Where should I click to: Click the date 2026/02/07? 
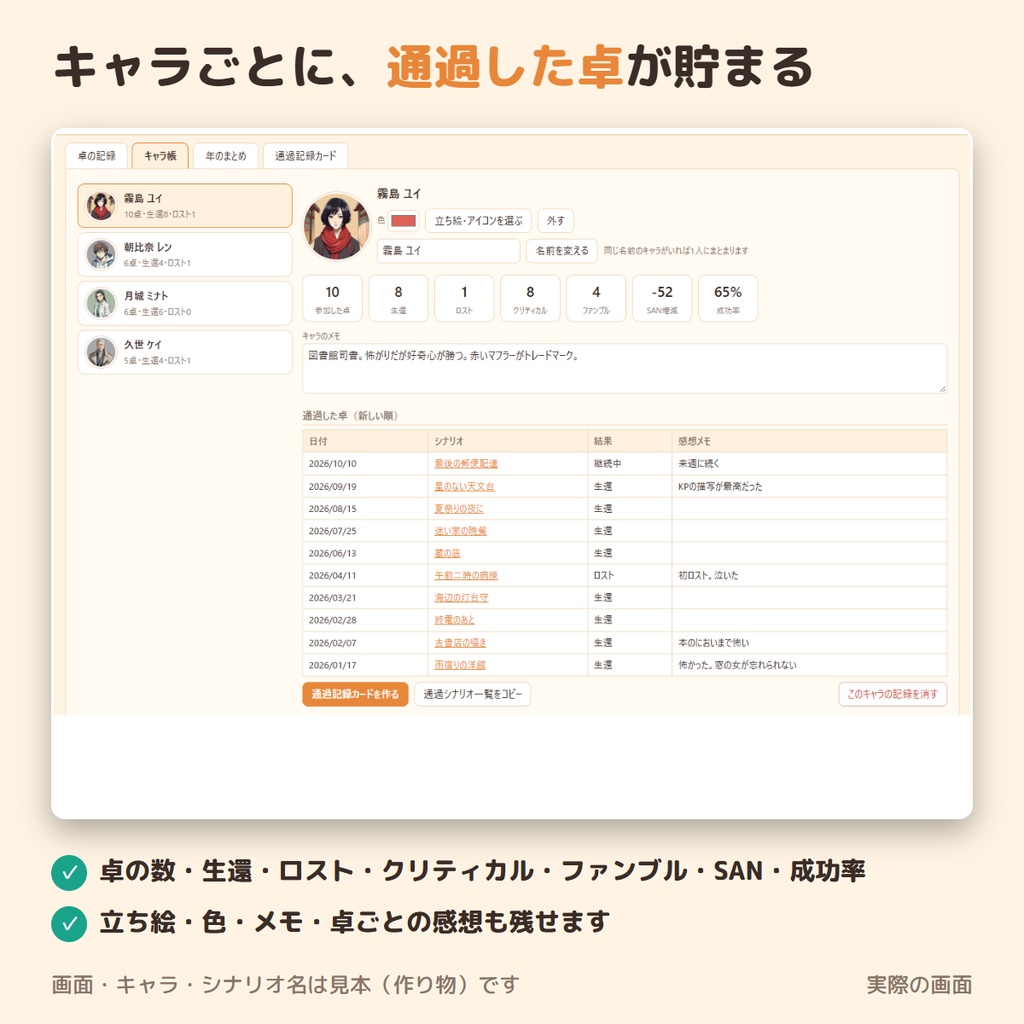point(333,643)
